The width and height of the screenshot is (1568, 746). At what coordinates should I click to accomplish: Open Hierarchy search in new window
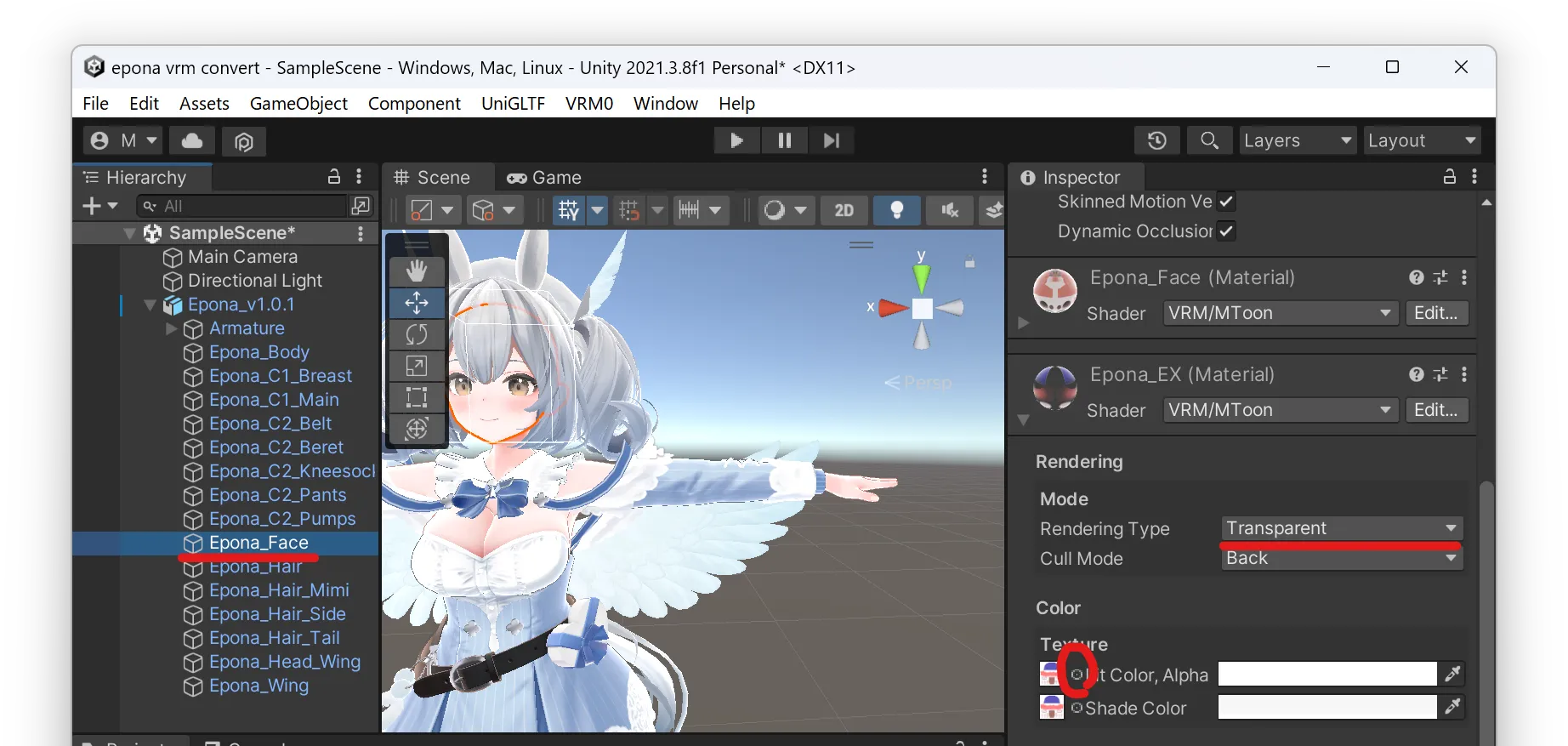click(x=361, y=206)
